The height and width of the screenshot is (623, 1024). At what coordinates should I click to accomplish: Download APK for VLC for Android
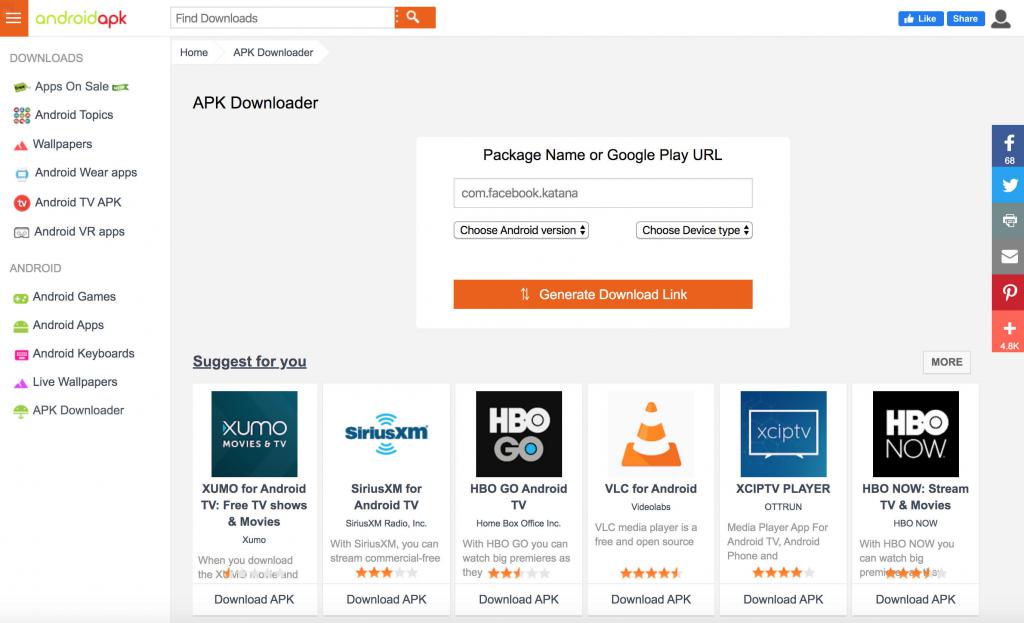pos(651,599)
